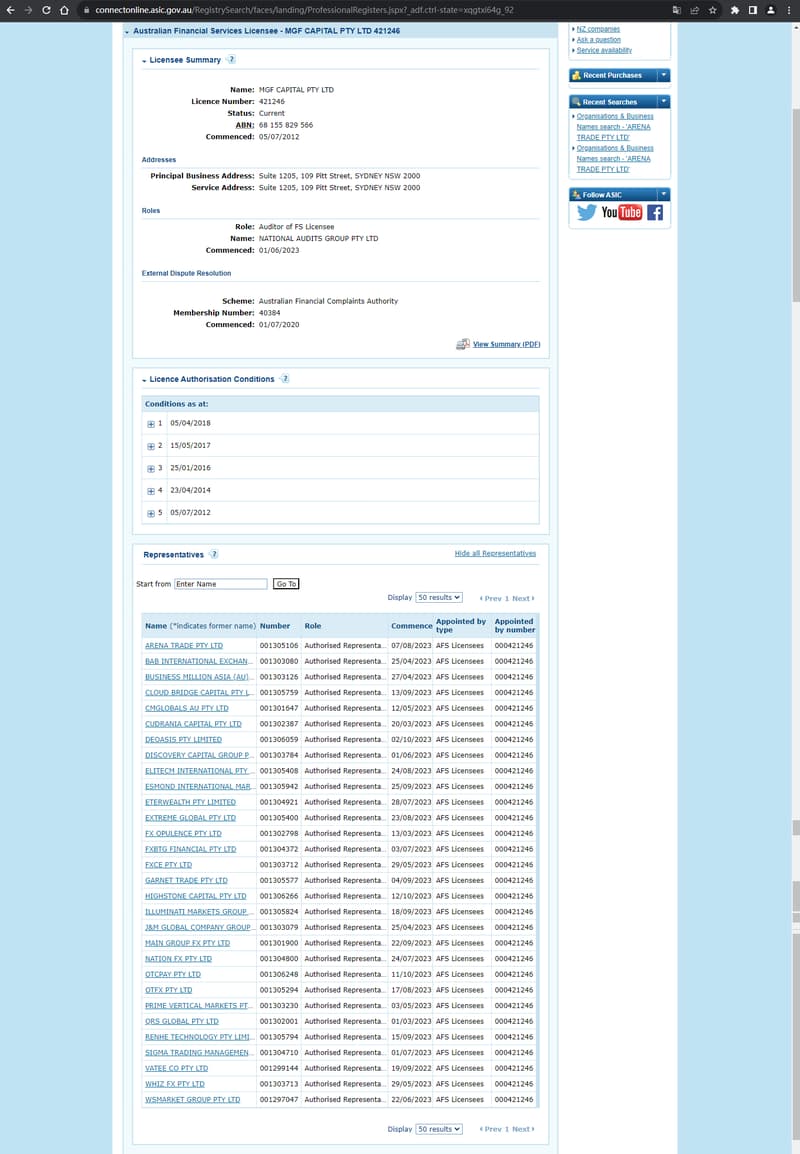Open NATION FX PTY LTD link
Screen dimensions: 800x1154
(x=178, y=958)
